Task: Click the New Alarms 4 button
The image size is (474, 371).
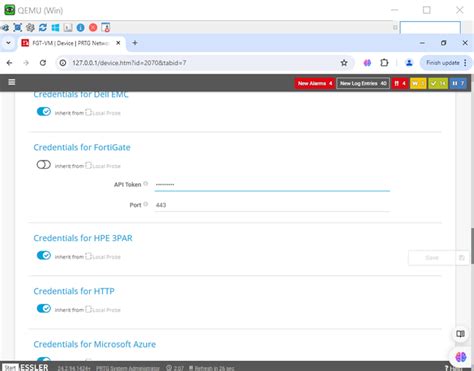Action: tap(315, 83)
